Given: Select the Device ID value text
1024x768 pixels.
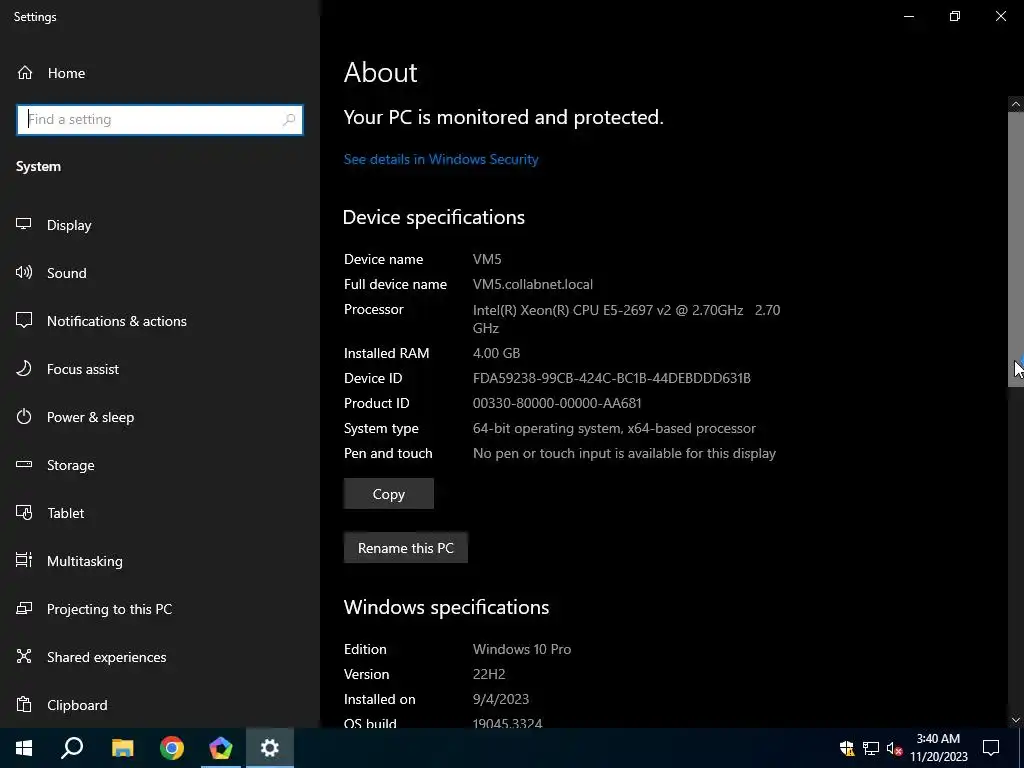Looking at the screenshot, I should (x=611, y=378).
